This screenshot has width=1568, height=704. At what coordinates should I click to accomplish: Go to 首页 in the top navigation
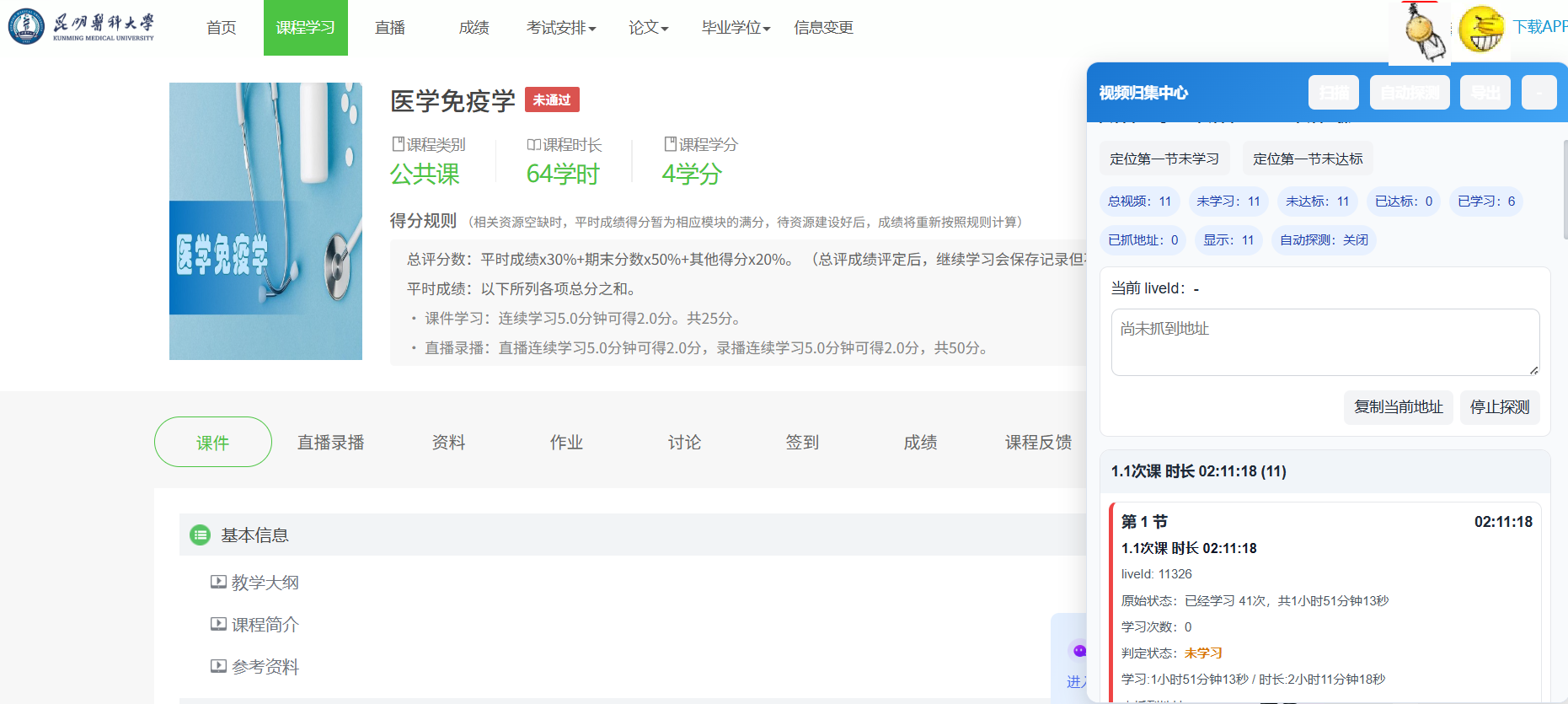coord(222,28)
